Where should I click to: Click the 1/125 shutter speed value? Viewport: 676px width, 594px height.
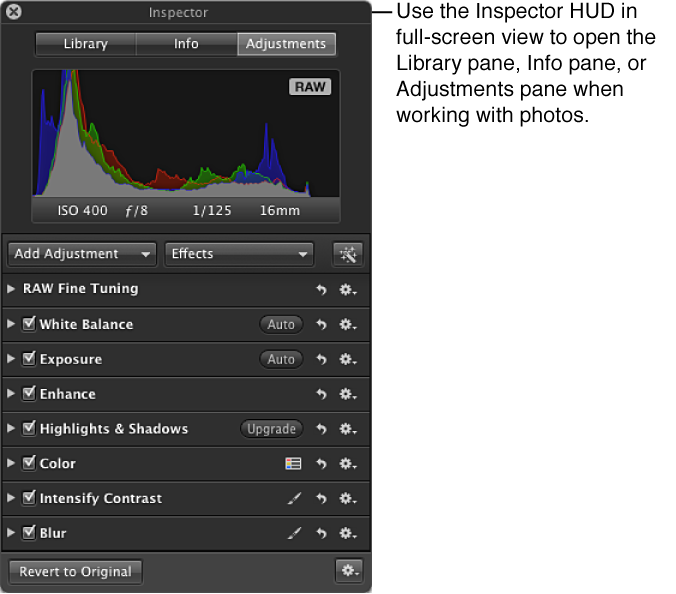point(212,211)
